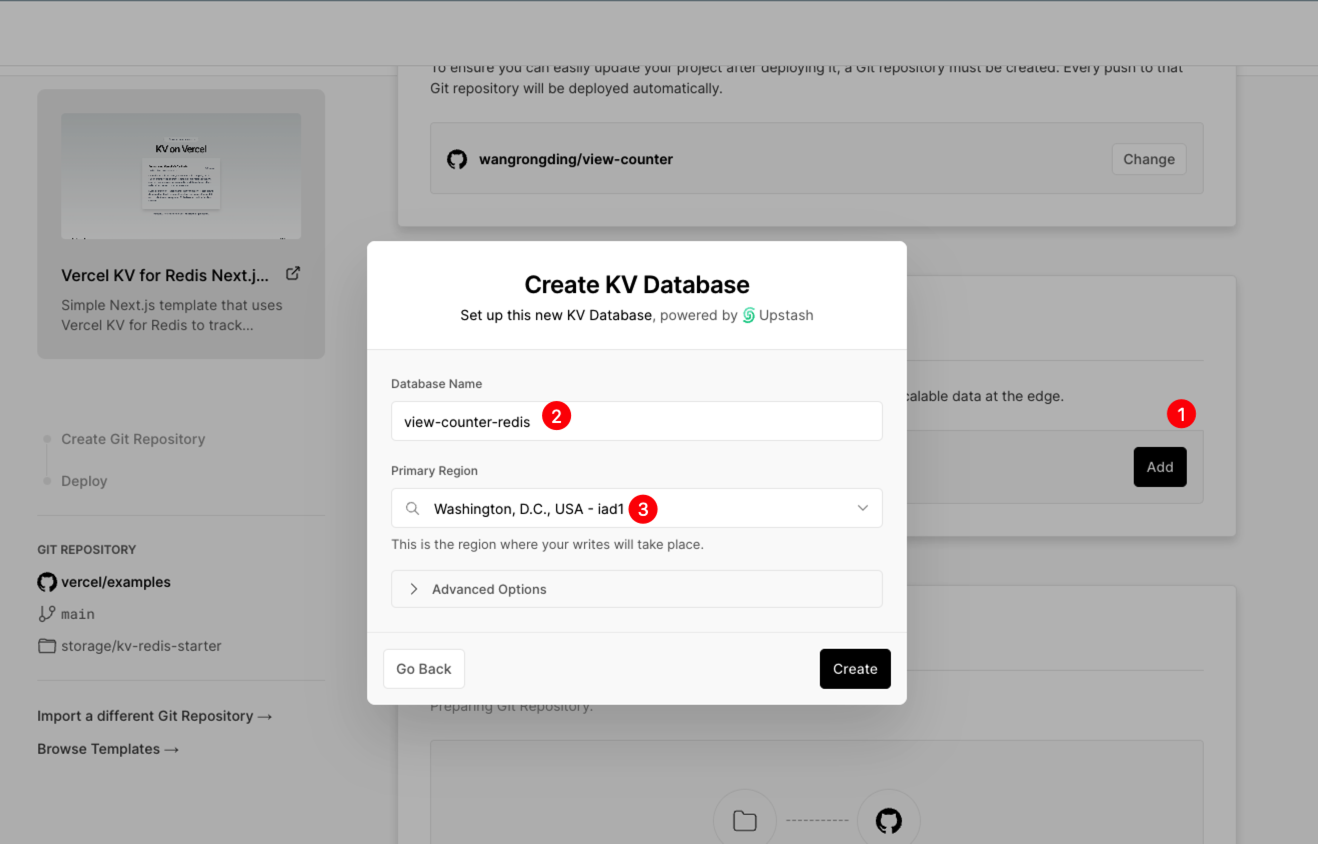Select the Create Git Repository step
The height and width of the screenshot is (844, 1318).
133,439
